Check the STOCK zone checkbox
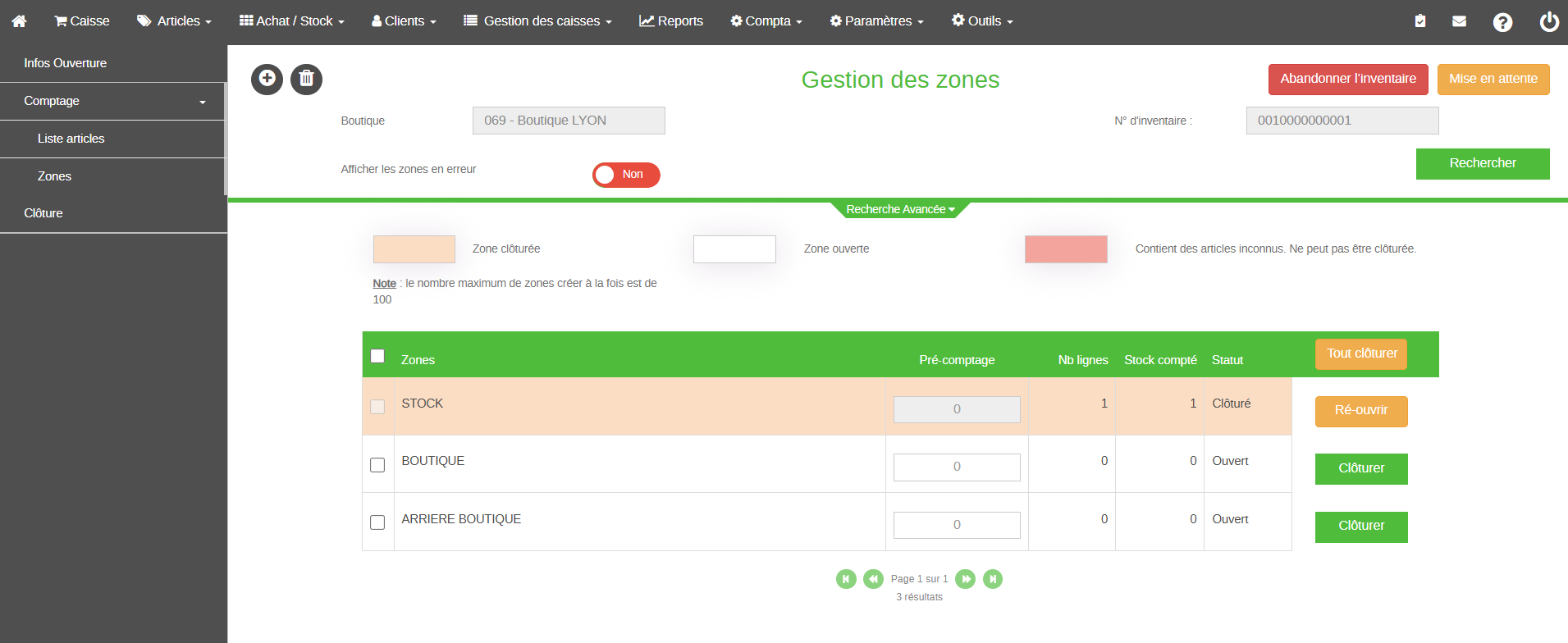 (377, 407)
